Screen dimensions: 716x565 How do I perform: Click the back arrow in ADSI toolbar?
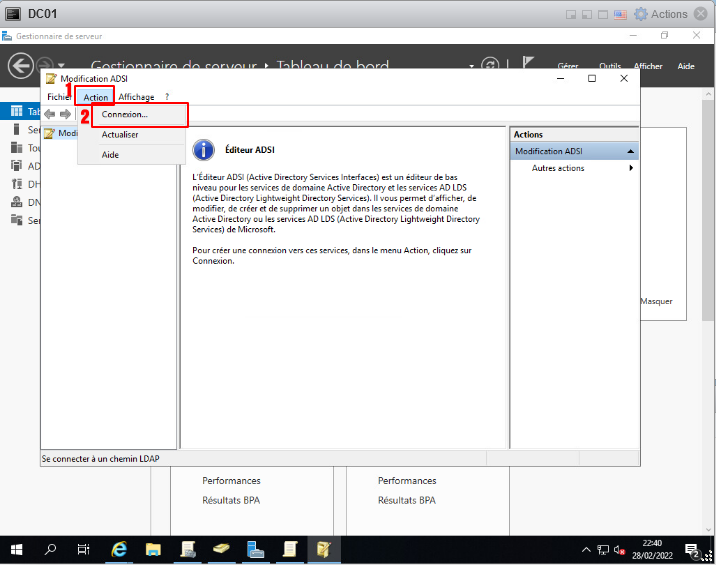pos(50,115)
